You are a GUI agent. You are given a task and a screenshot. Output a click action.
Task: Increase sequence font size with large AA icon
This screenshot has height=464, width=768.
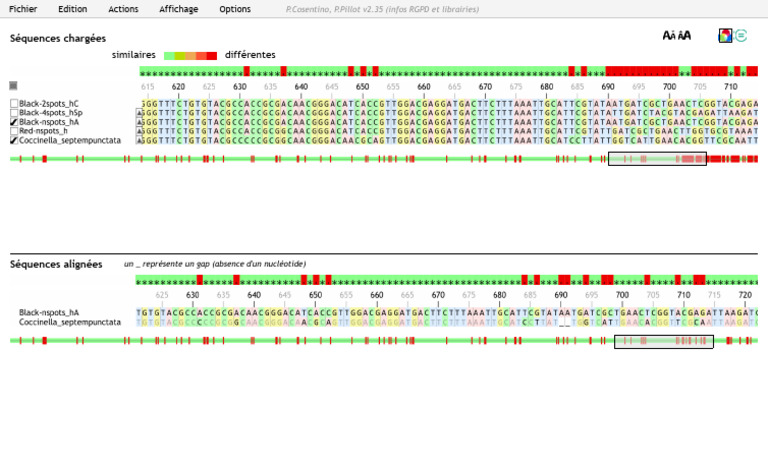[x=684, y=35]
